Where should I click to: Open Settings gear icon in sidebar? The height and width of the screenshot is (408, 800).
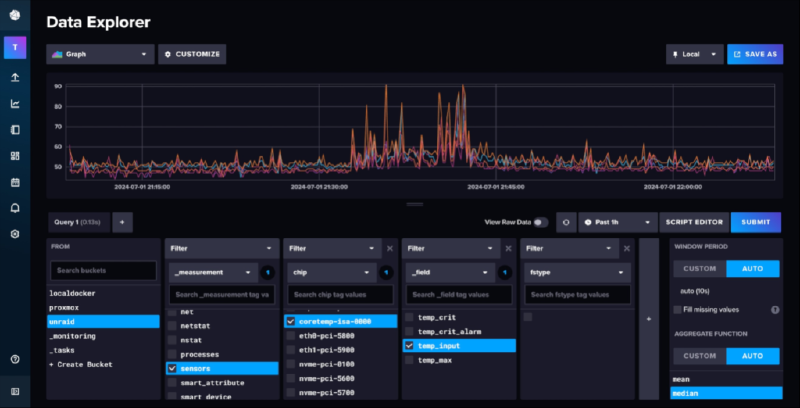15,234
